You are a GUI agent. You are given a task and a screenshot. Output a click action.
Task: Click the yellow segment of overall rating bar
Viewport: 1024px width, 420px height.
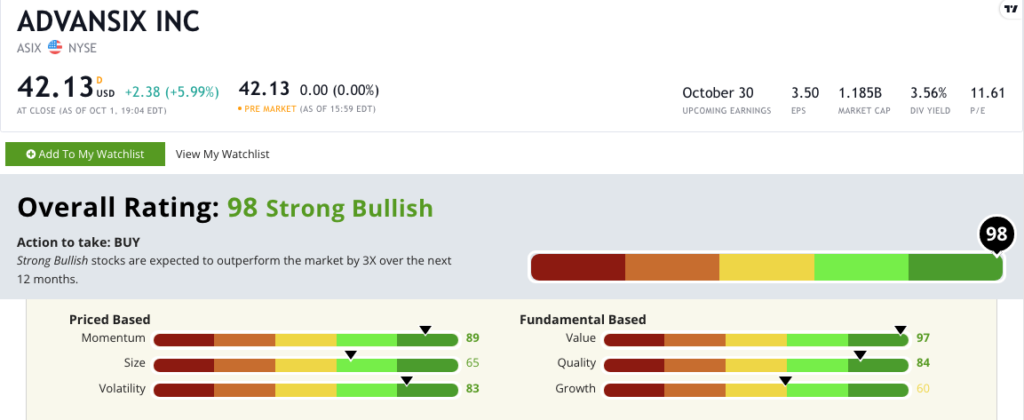766,267
